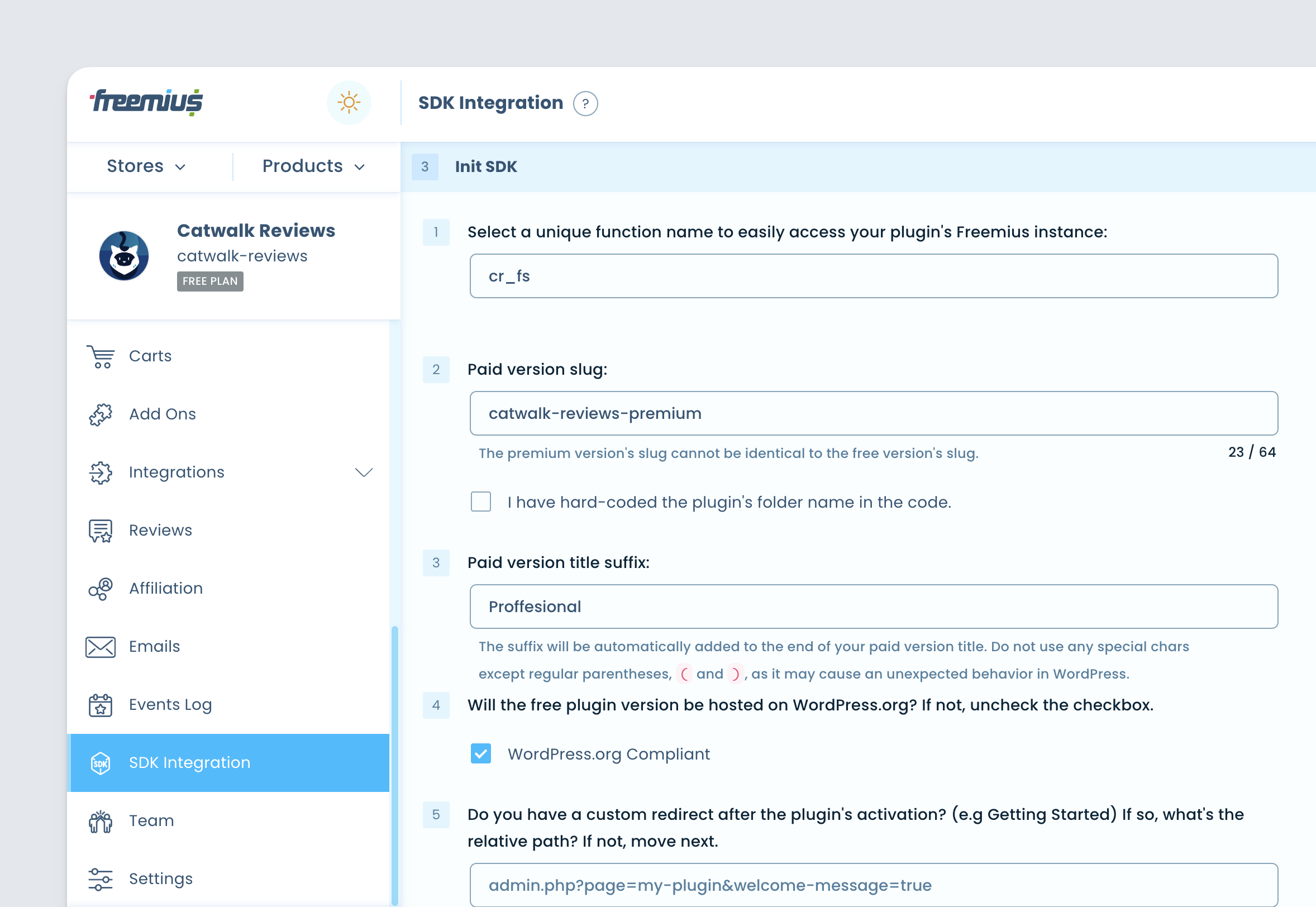Click the Reviews star-chat icon
This screenshot has width=1316, height=907.
click(x=101, y=531)
